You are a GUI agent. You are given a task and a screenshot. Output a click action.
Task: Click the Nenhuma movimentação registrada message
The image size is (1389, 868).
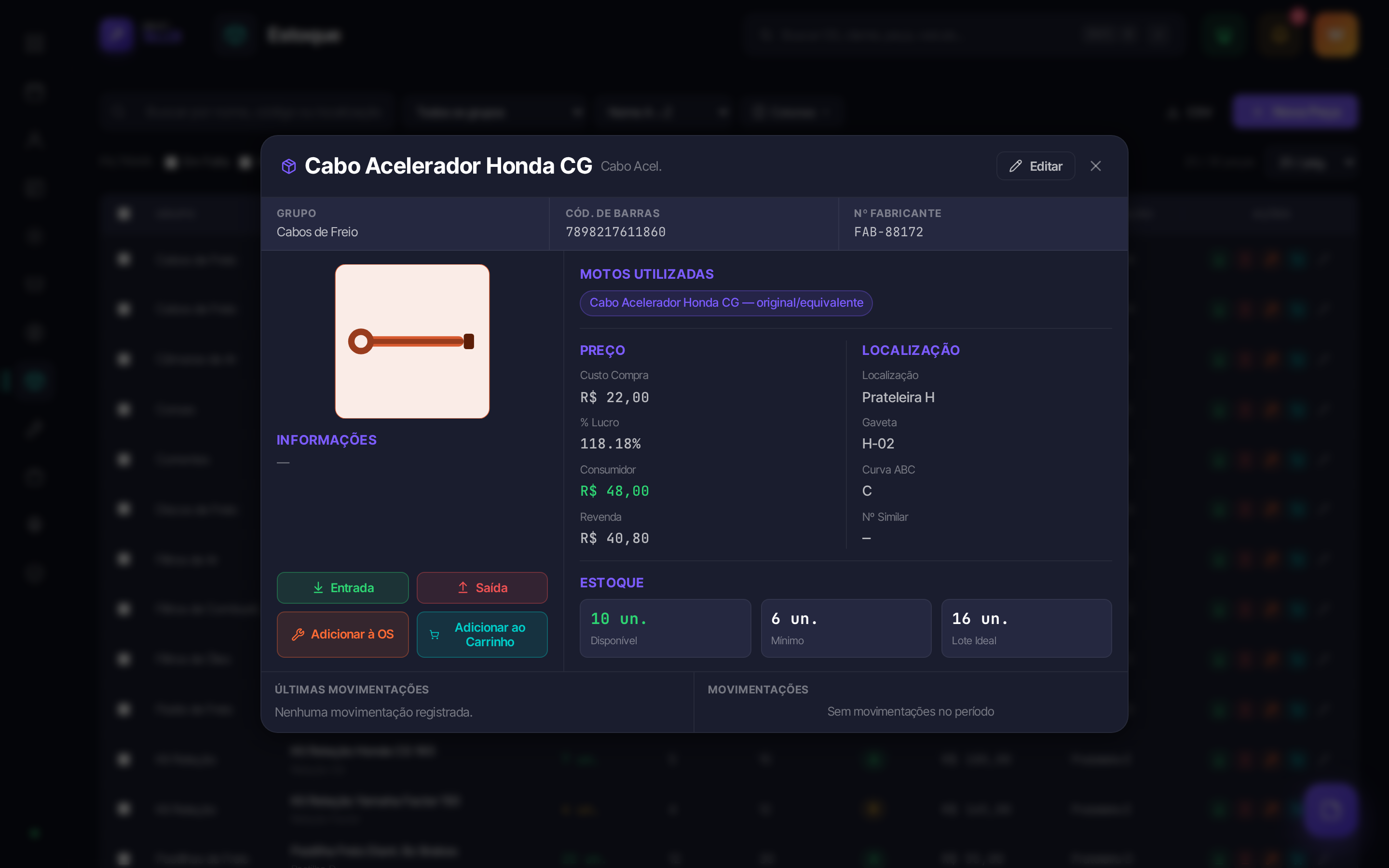[x=374, y=712]
